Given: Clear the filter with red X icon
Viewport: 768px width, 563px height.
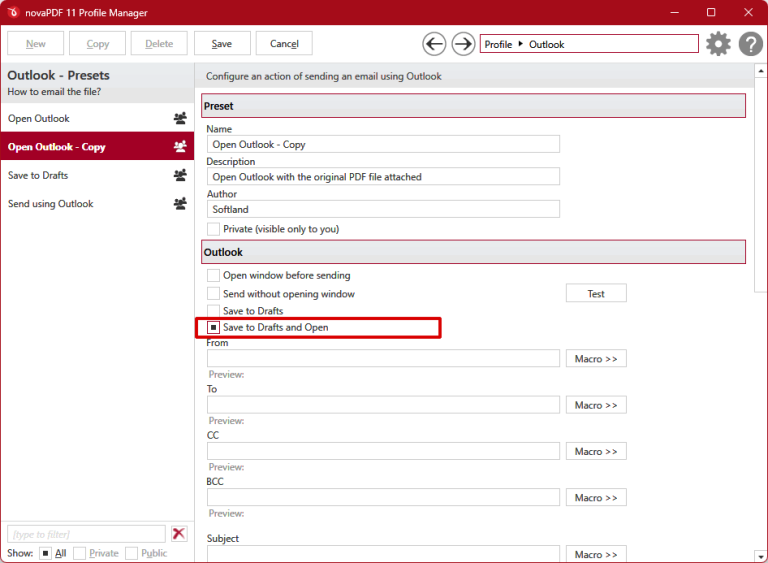Looking at the screenshot, I should click(x=179, y=534).
